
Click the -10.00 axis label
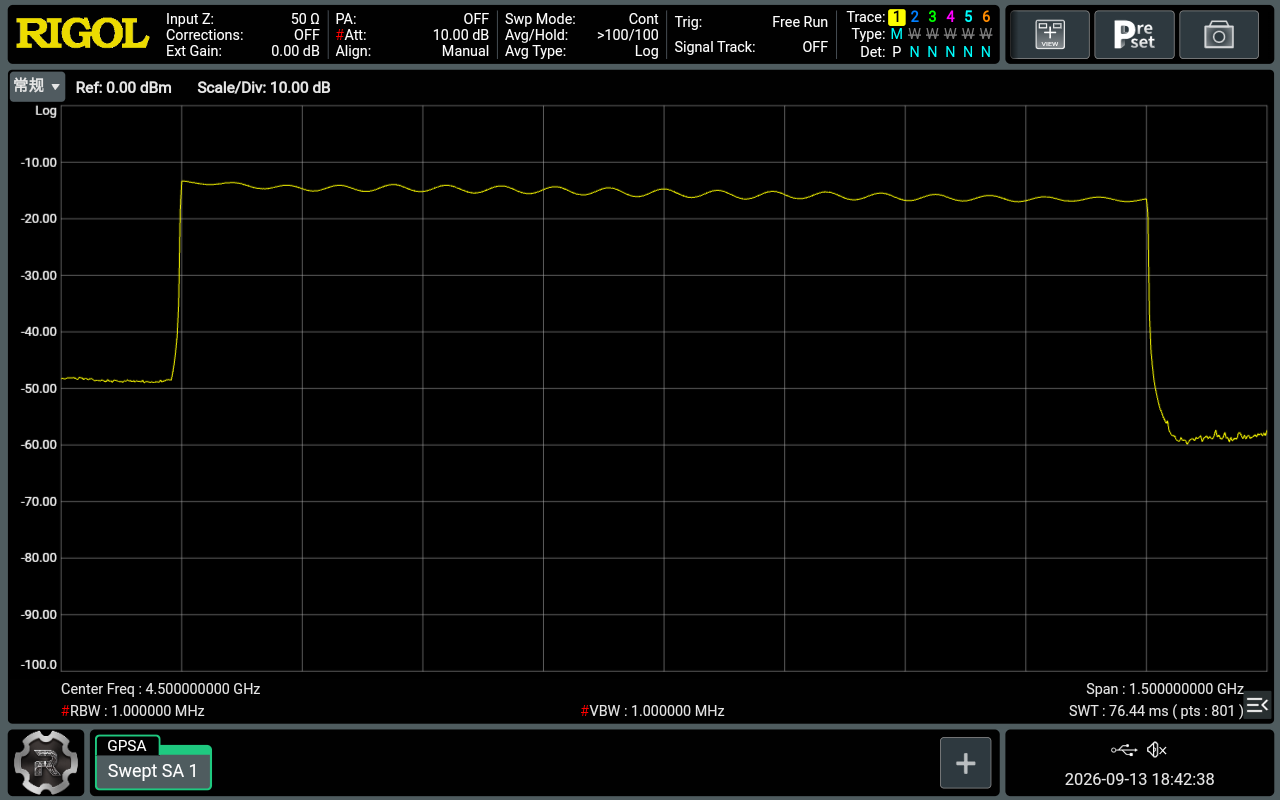[39, 162]
